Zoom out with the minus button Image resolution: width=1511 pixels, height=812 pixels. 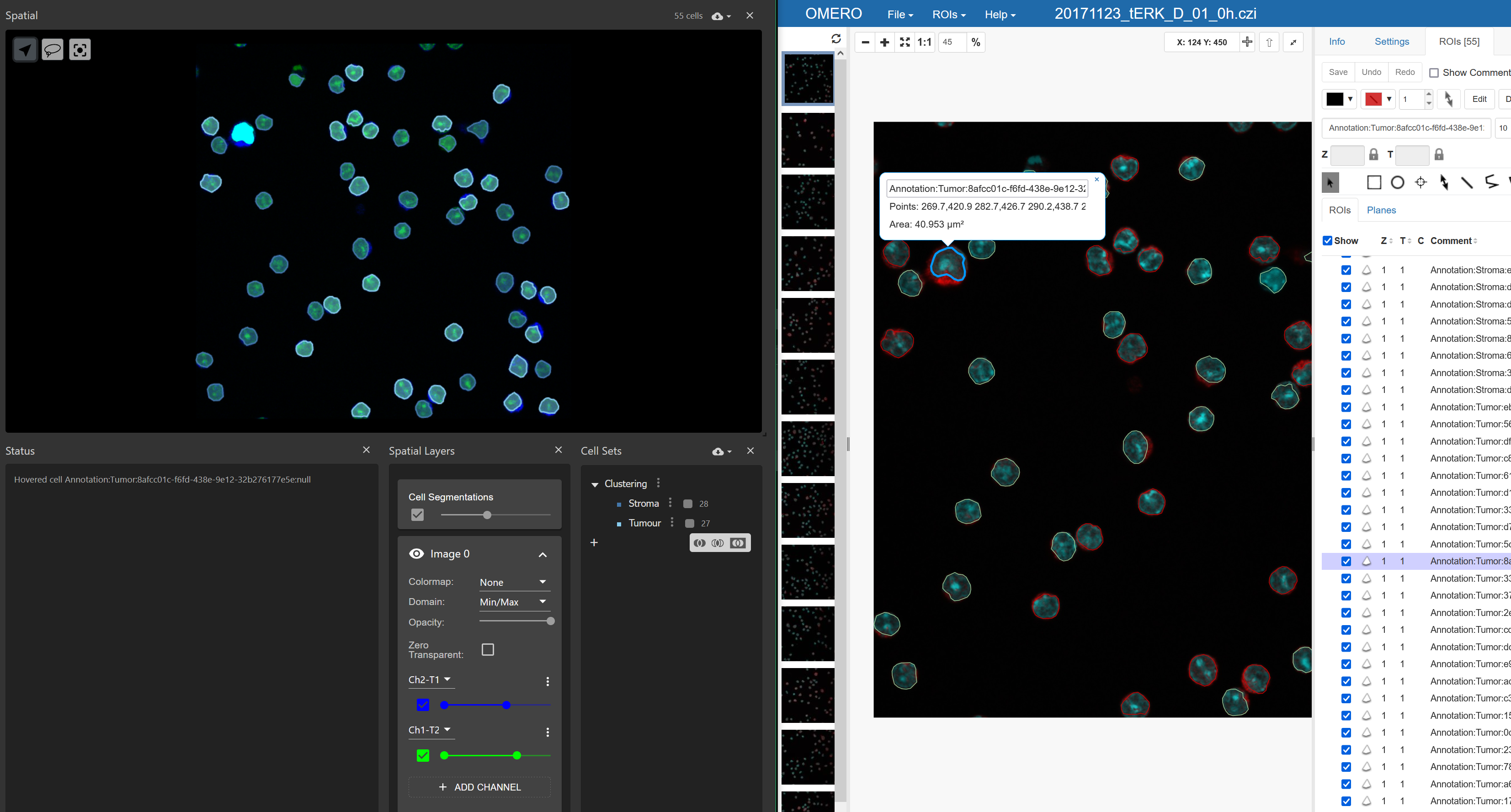click(x=865, y=42)
